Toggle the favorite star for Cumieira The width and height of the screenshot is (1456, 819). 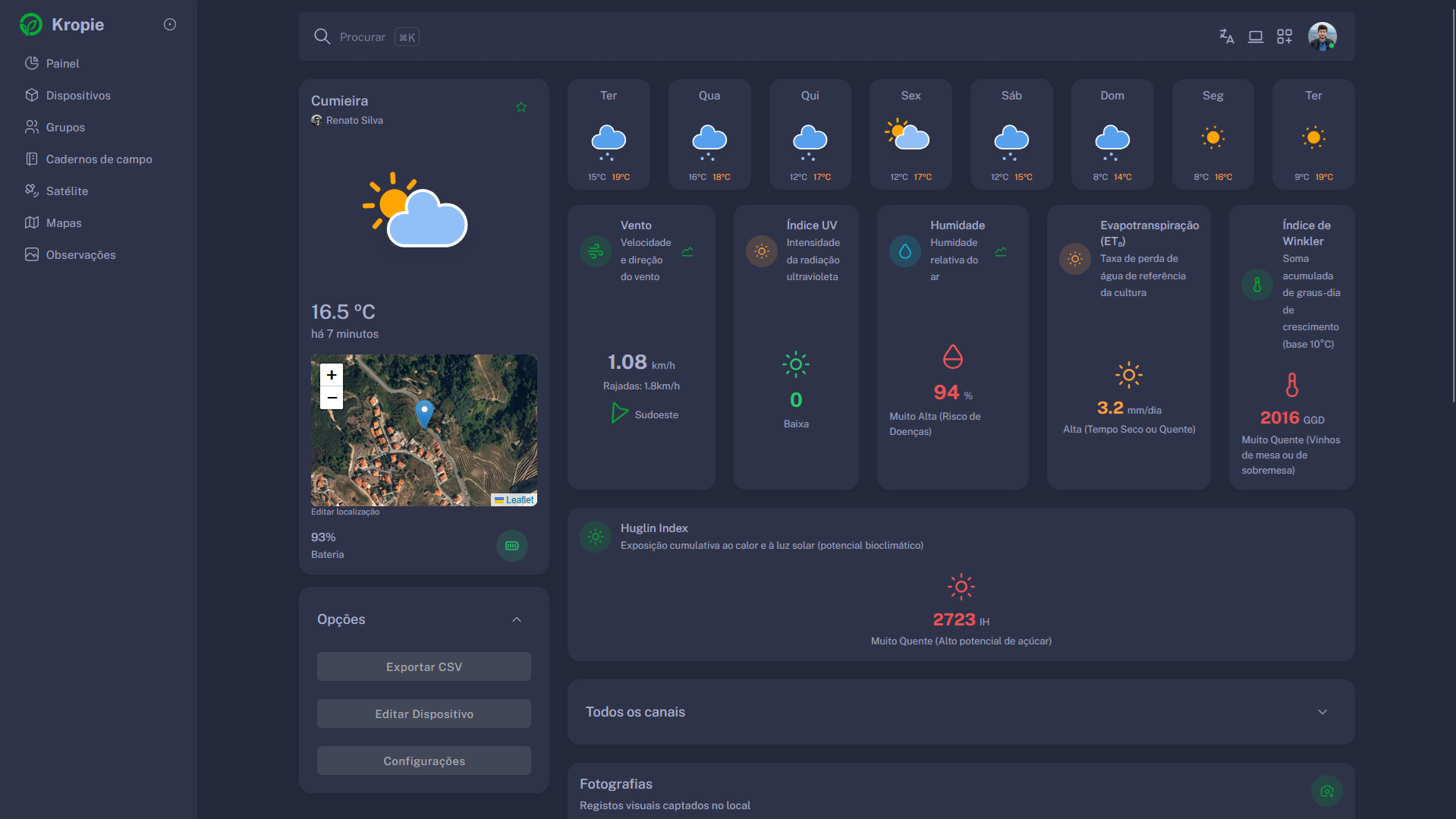point(521,107)
